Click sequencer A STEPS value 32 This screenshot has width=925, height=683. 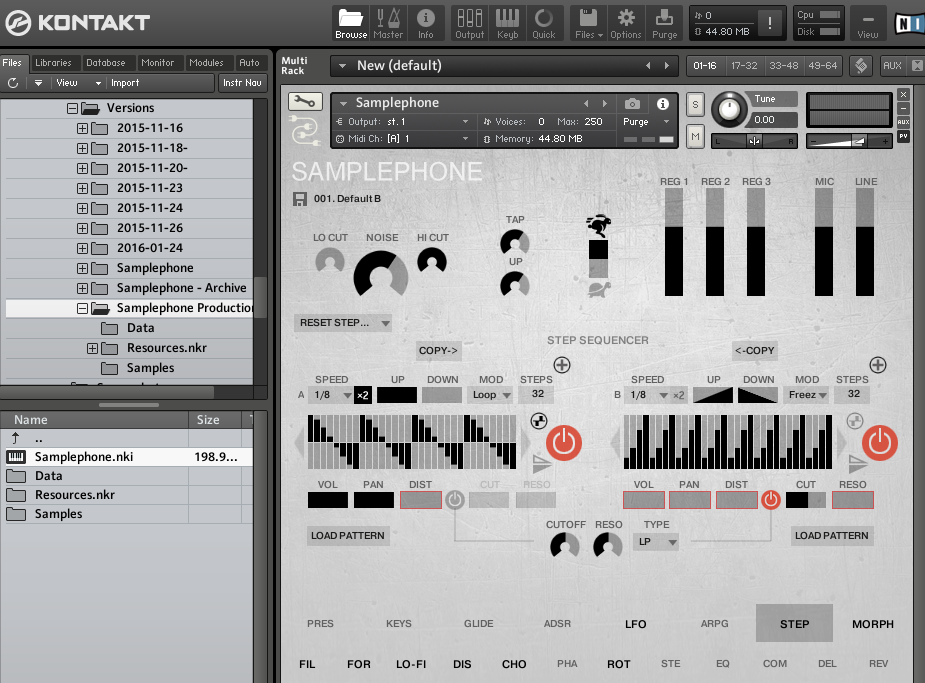tap(537, 395)
